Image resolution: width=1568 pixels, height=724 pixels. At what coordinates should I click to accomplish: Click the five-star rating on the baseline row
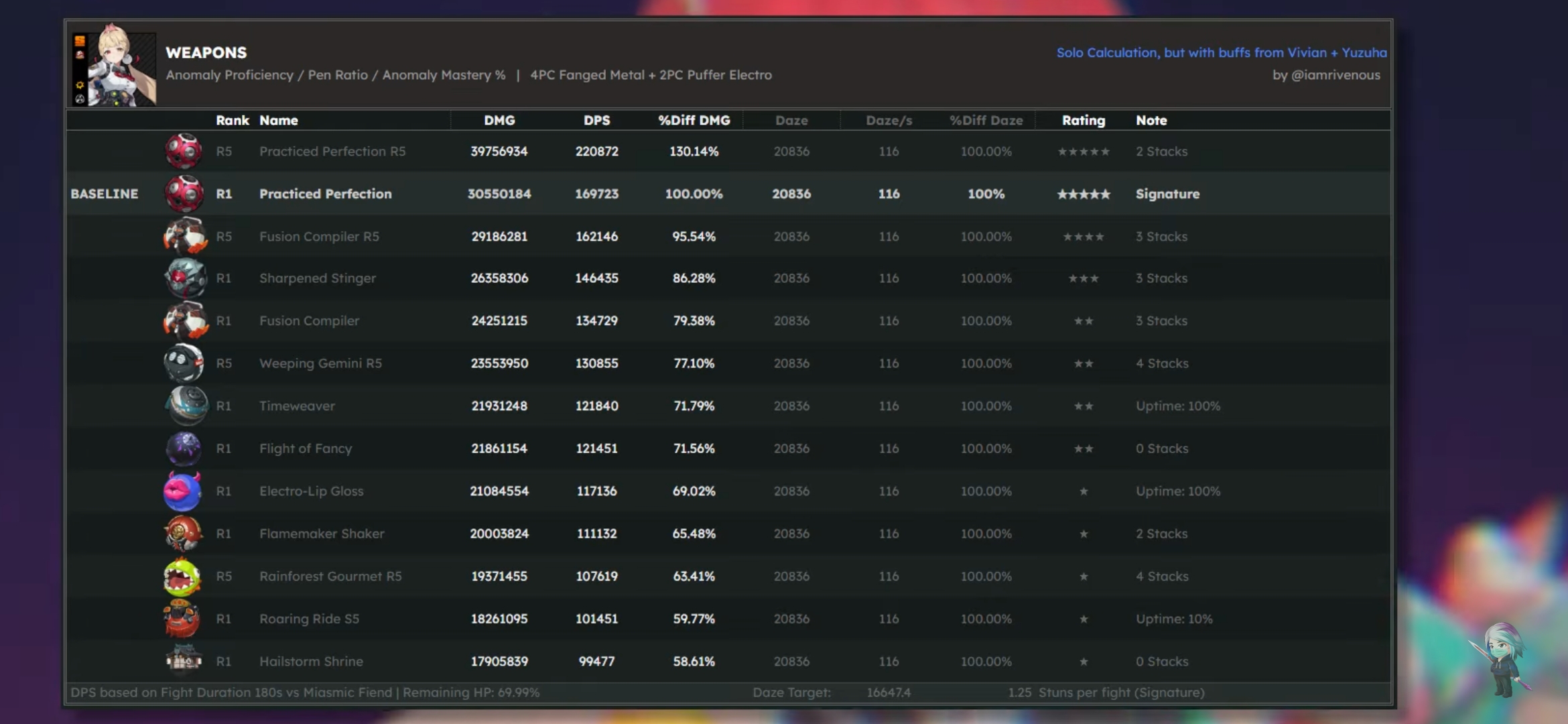[x=1083, y=194]
